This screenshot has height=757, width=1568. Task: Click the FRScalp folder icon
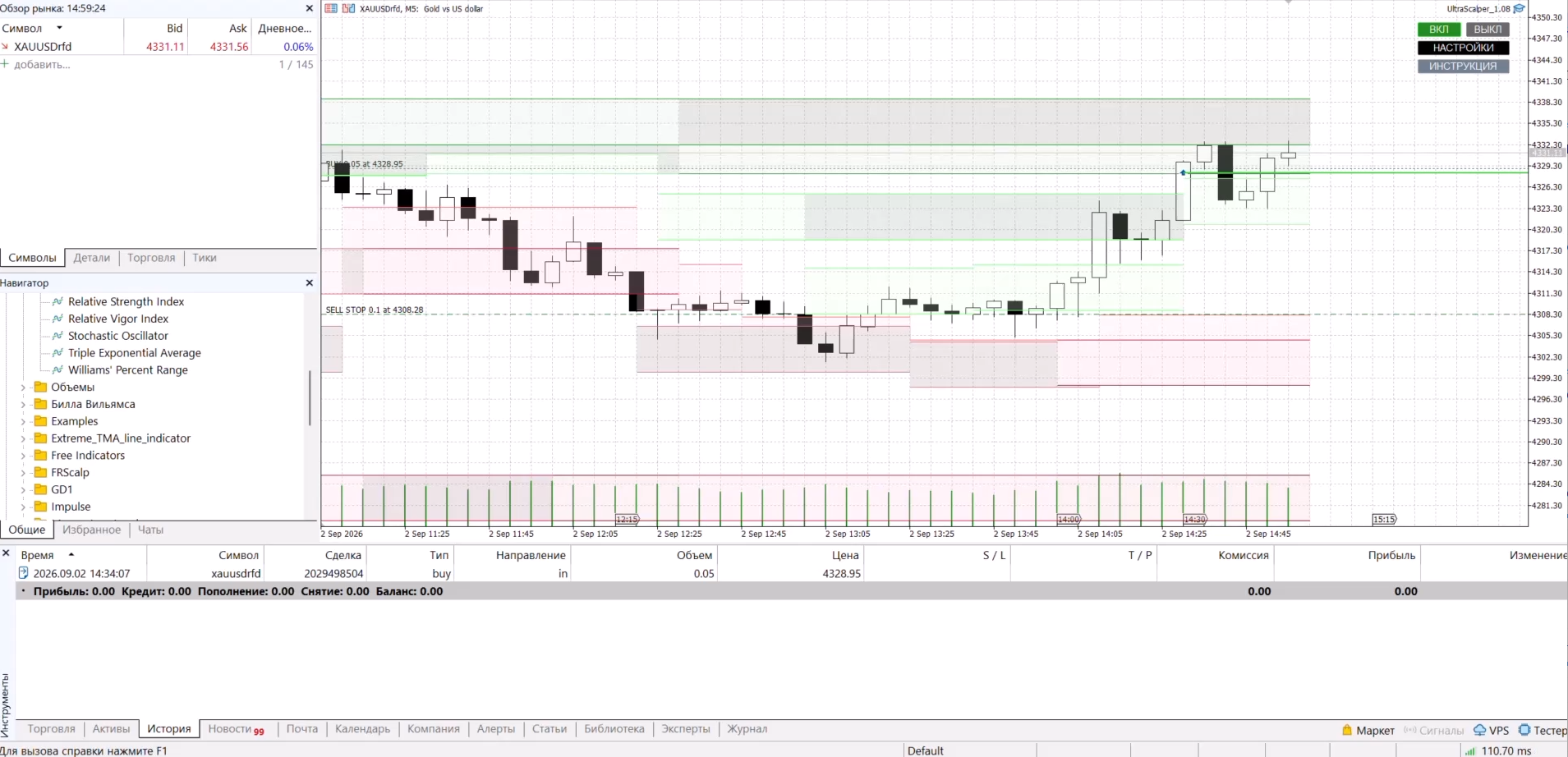pyautogui.click(x=40, y=472)
